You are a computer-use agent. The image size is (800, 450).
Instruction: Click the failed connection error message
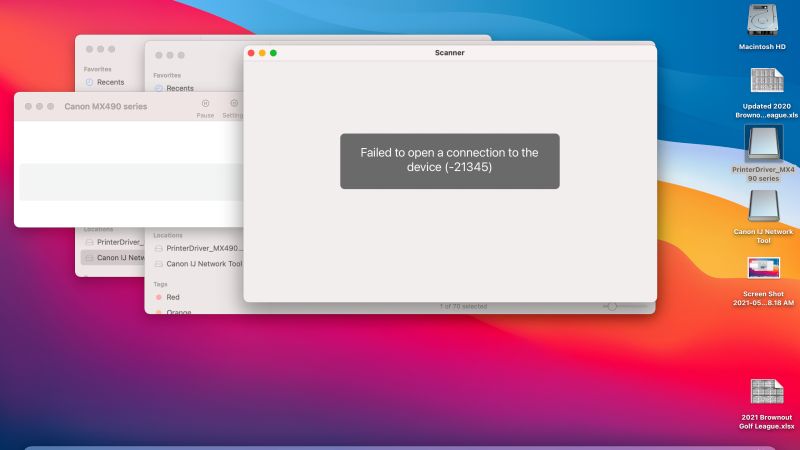tap(449, 161)
